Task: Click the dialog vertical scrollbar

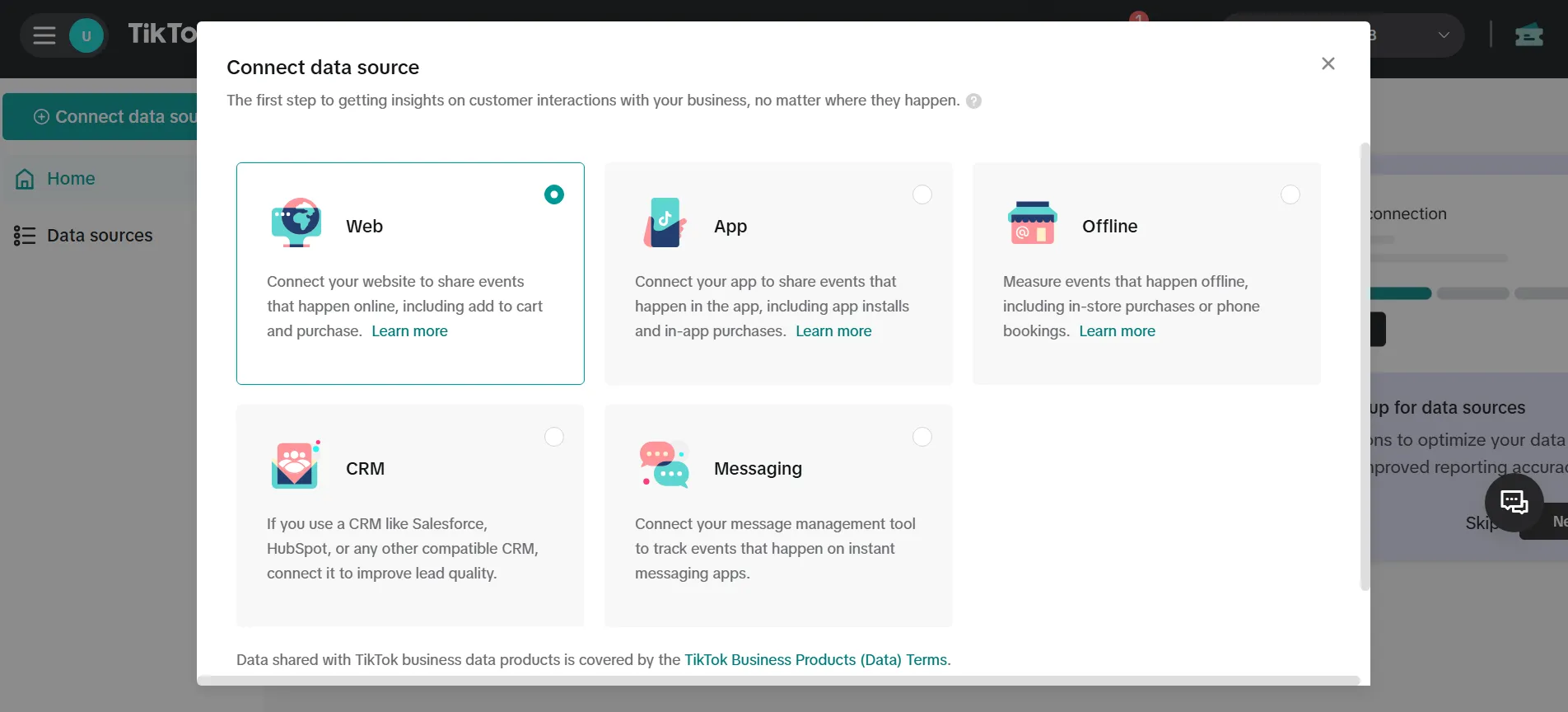Action: [1365, 367]
